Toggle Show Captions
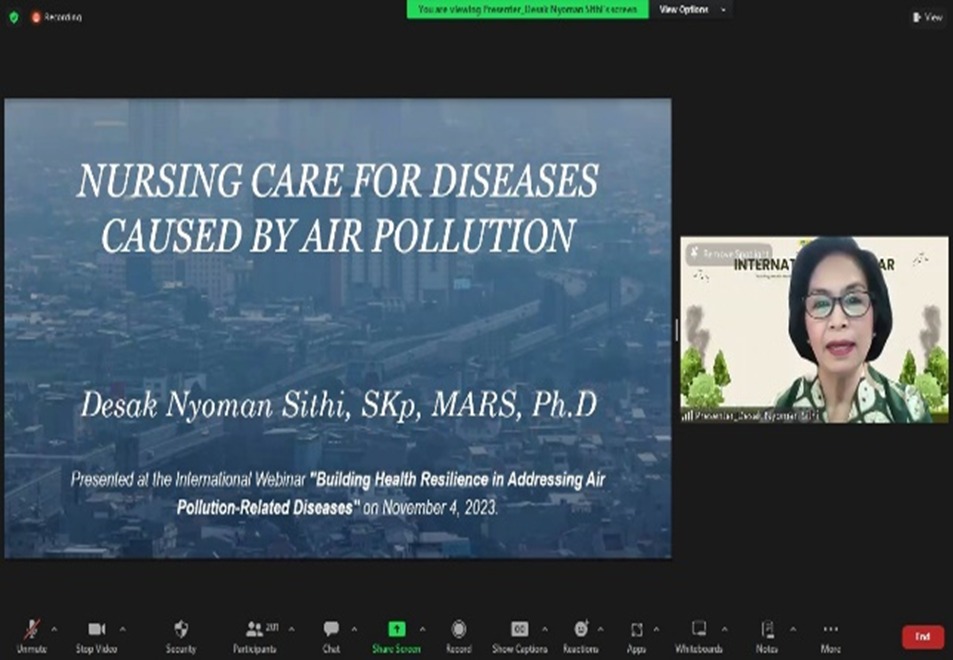Image resolution: width=953 pixels, height=660 pixels. (519, 634)
